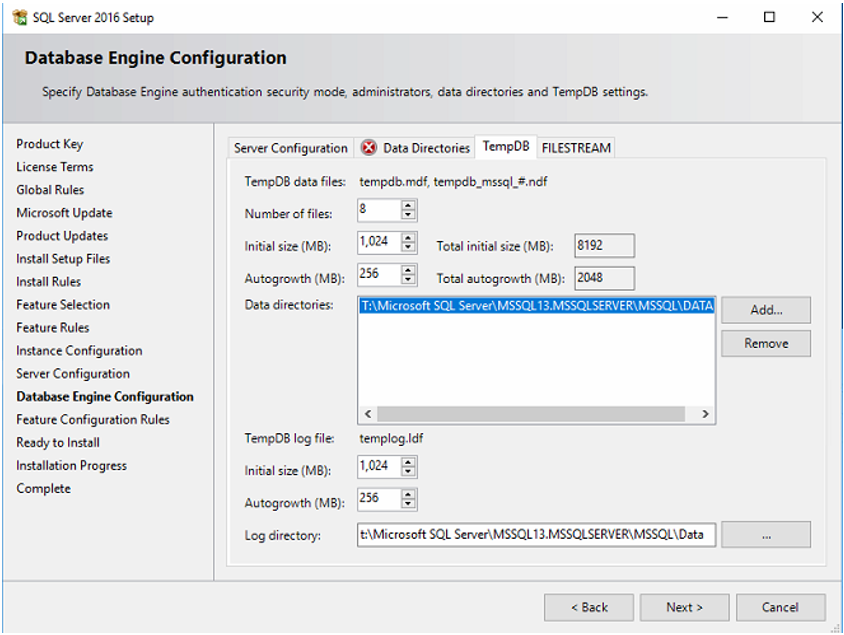
Task: Click the red error icon on Data Directories tab
Action: point(369,147)
